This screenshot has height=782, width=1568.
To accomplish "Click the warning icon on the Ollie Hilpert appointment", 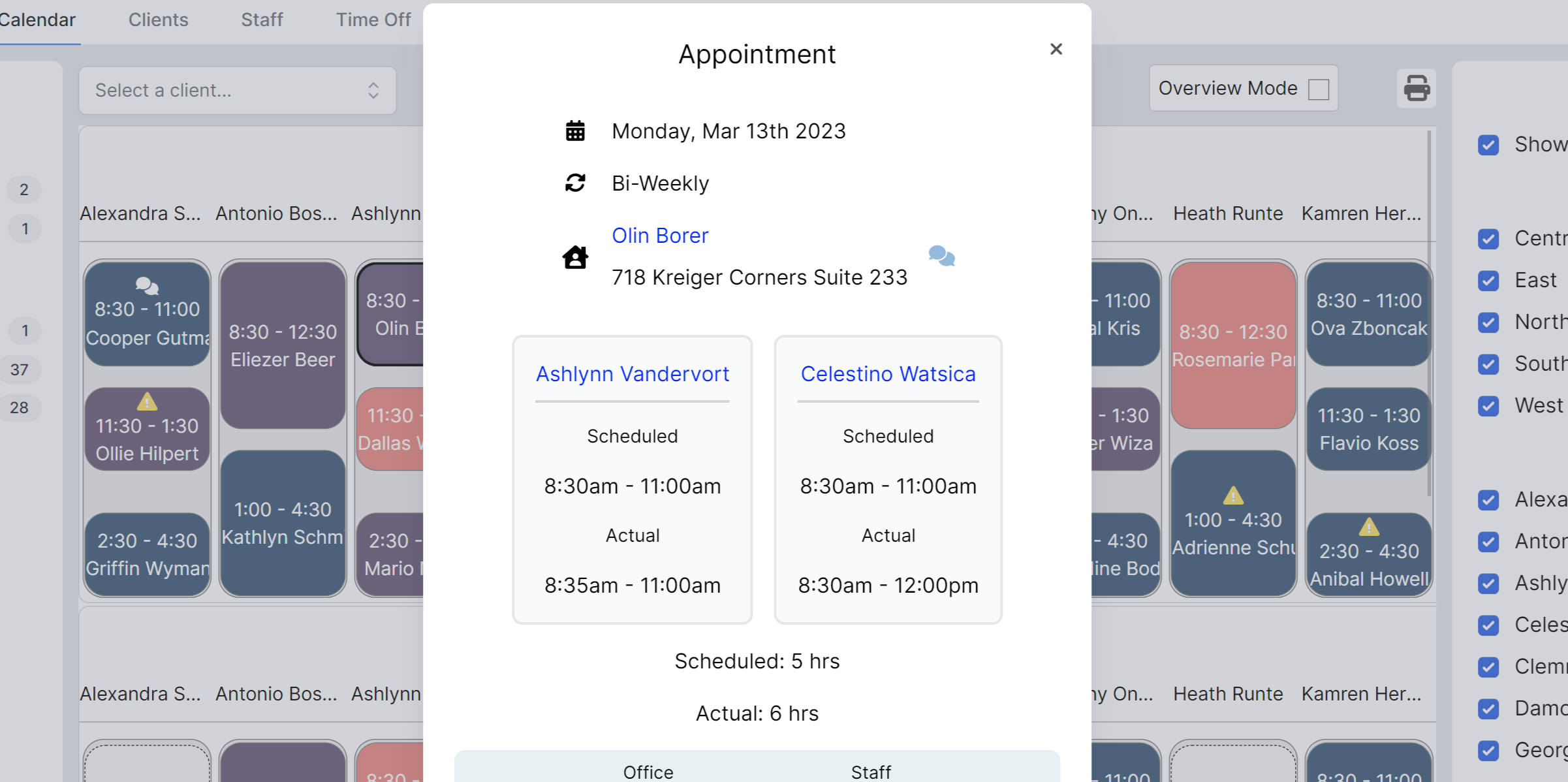I will tap(147, 401).
